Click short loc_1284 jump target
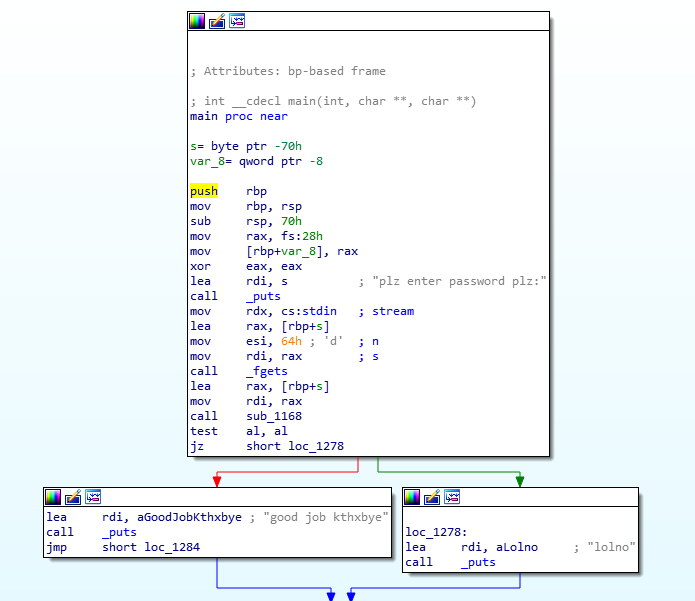Screen dimensions: 695x601 coord(151,547)
